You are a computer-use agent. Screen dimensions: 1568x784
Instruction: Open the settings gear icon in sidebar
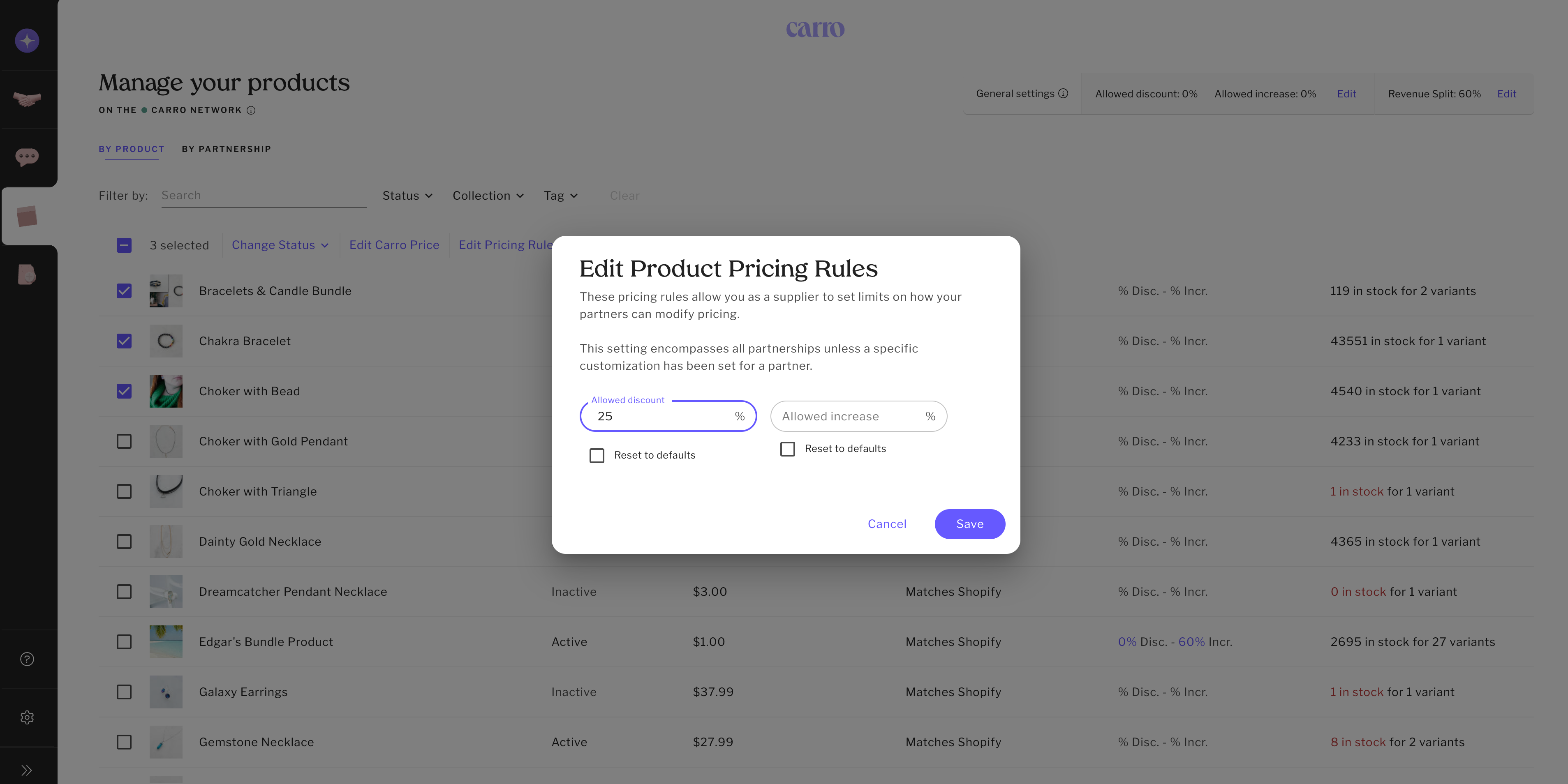(x=27, y=718)
